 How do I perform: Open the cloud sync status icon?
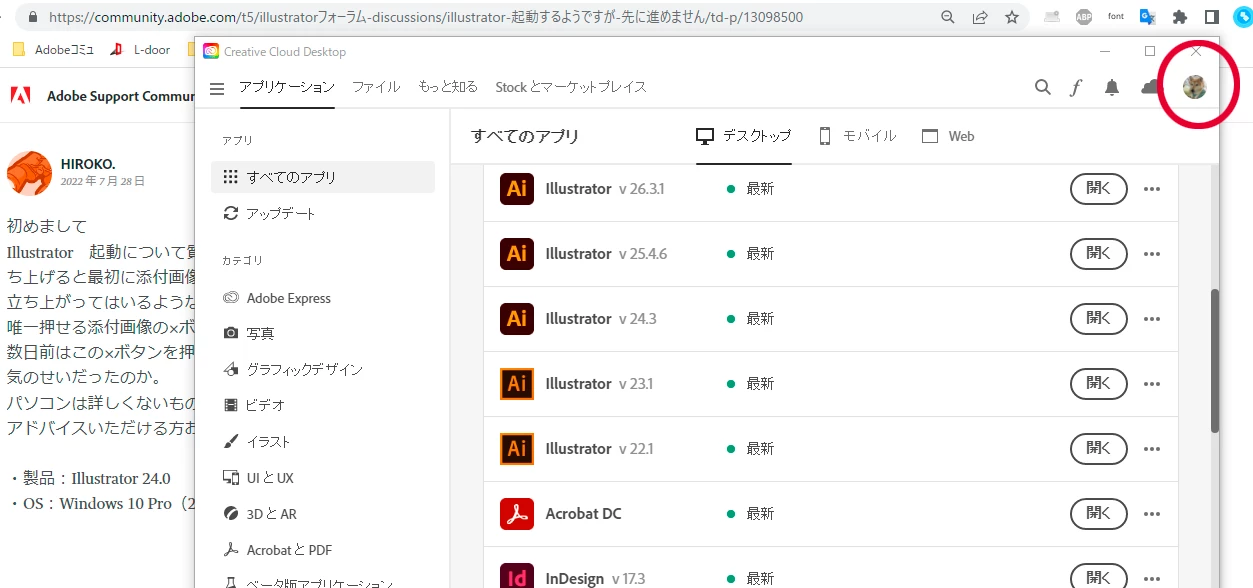tap(1150, 87)
